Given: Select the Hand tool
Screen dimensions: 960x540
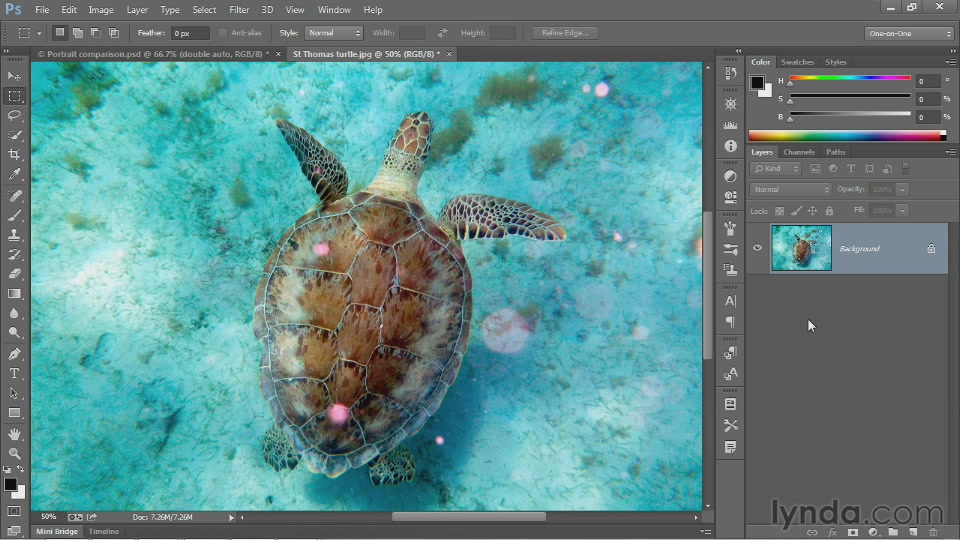Looking at the screenshot, I should tap(14, 434).
